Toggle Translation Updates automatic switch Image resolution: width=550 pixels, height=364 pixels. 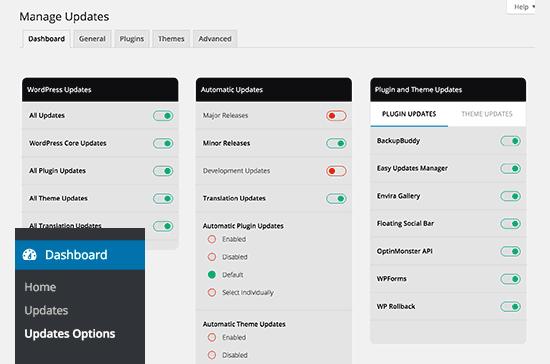(336, 198)
